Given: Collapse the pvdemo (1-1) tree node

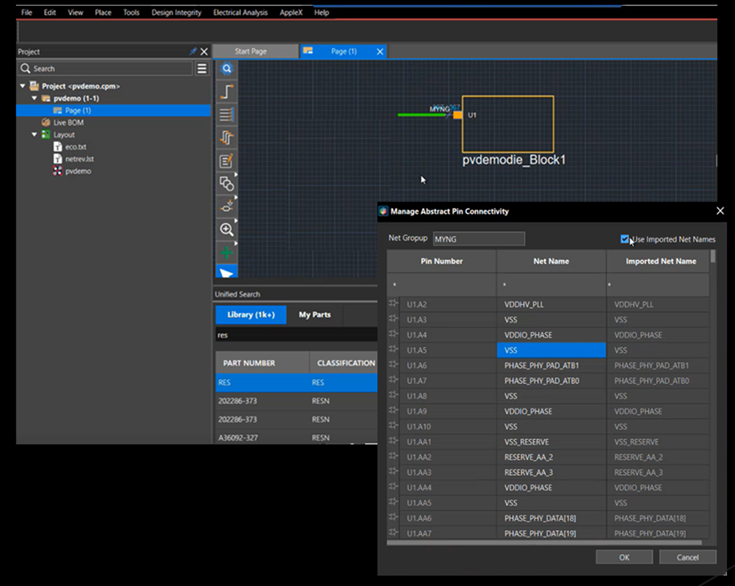Looking at the screenshot, I should pyautogui.click(x=34, y=99).
